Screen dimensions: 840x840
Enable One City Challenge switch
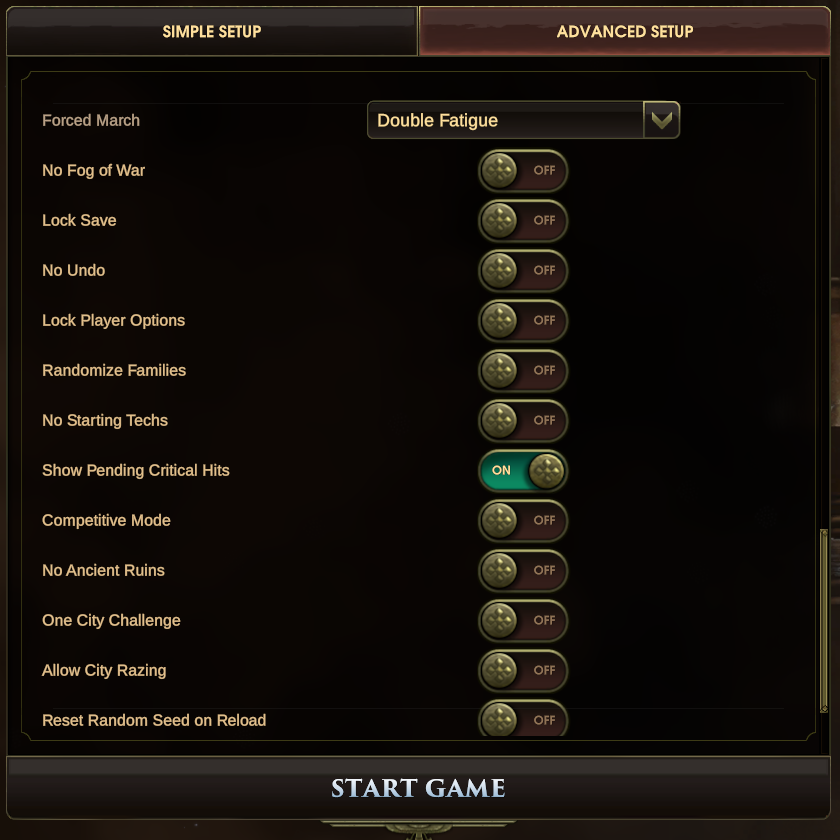(x=523, y=620)
